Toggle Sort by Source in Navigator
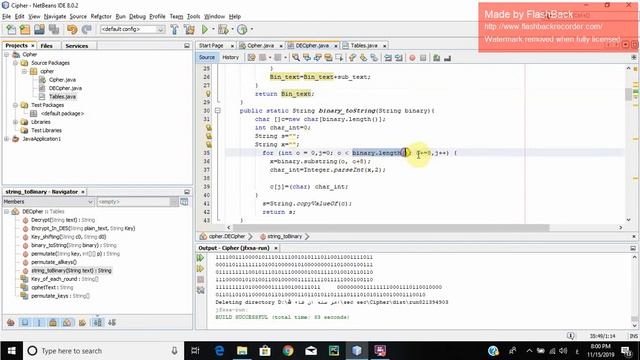Screen dimensions: 640x360 [x=112, y=322]
